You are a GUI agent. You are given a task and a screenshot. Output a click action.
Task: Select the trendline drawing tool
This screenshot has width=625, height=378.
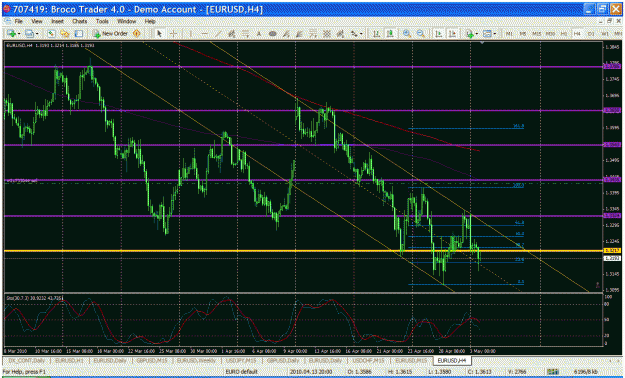click(218, 34)
